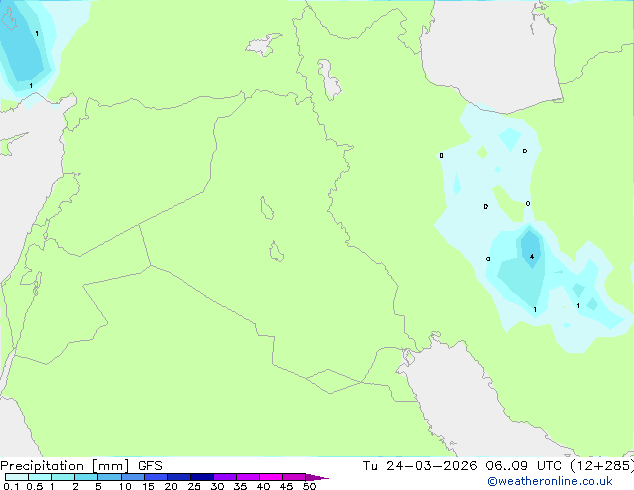This screenshot has width=634, height=490.
Task: Click the purple arrow at the legend's end
Action: tap(316, 477)
